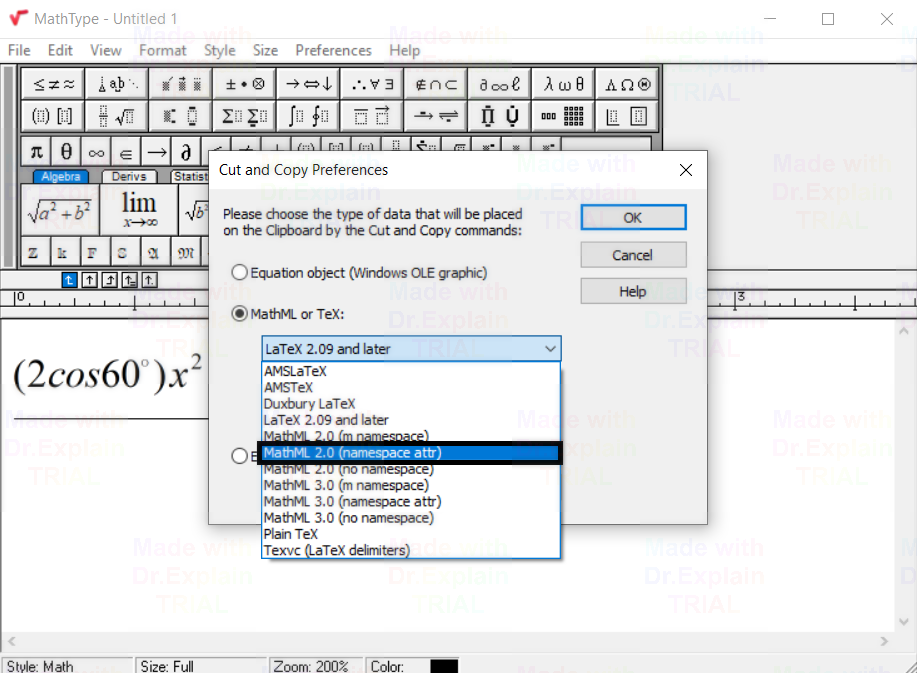The height and width of the screenshot is (673, 917).
Task: Choose AMSLaTeX from the translator list
Action: pos(411,371)
